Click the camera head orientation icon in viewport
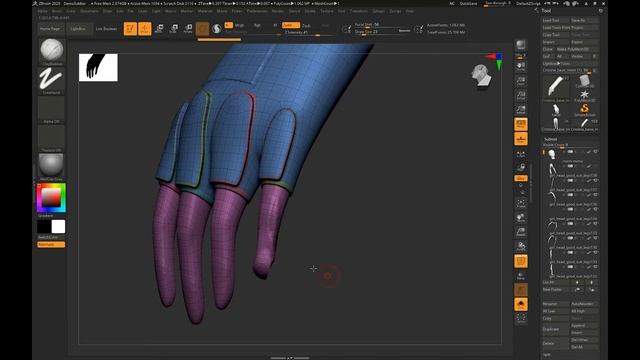 481,76
